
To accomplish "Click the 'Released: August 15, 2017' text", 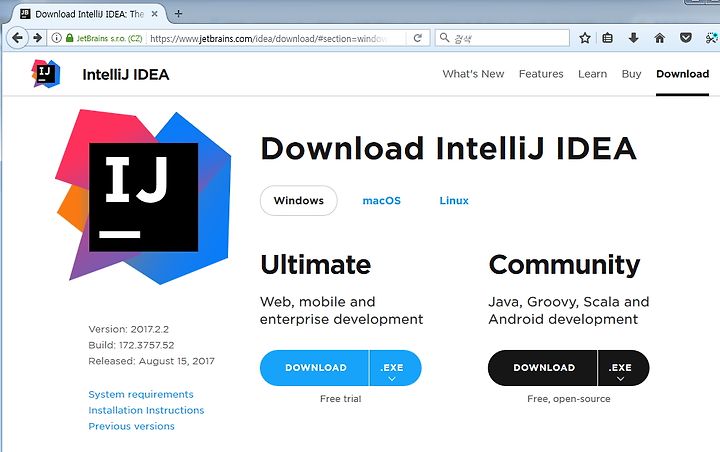I will click(x=152, y=361).
